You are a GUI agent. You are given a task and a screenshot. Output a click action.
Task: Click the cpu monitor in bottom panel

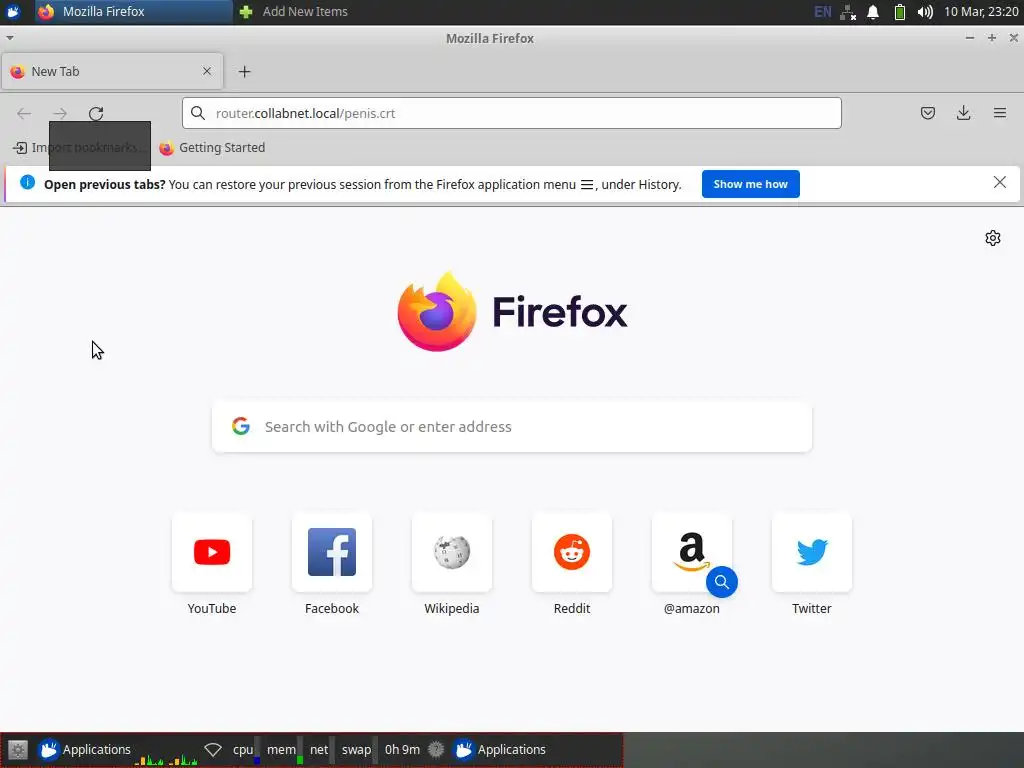click(246, 750)
